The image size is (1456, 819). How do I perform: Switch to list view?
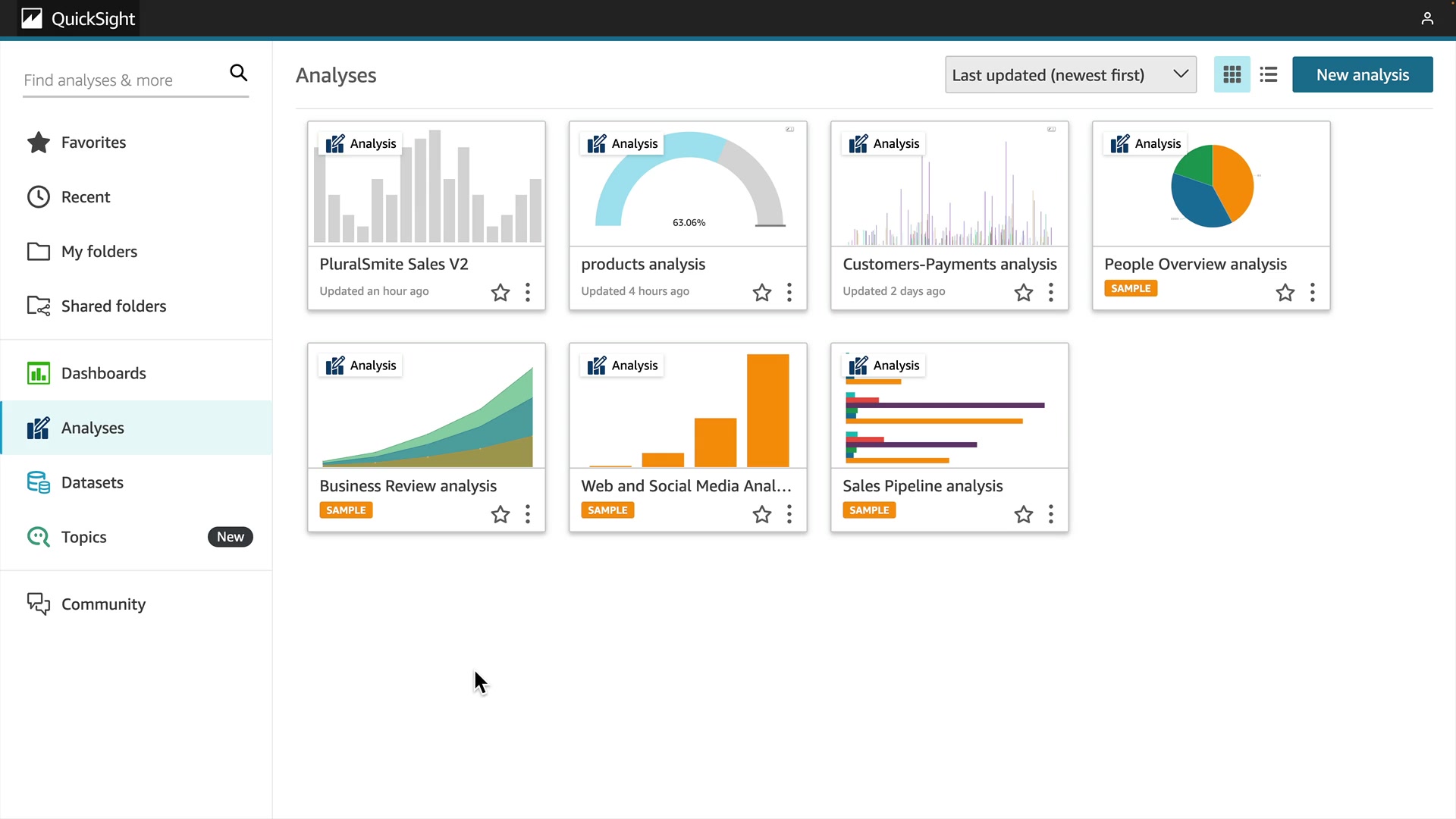click(1269, 74)
